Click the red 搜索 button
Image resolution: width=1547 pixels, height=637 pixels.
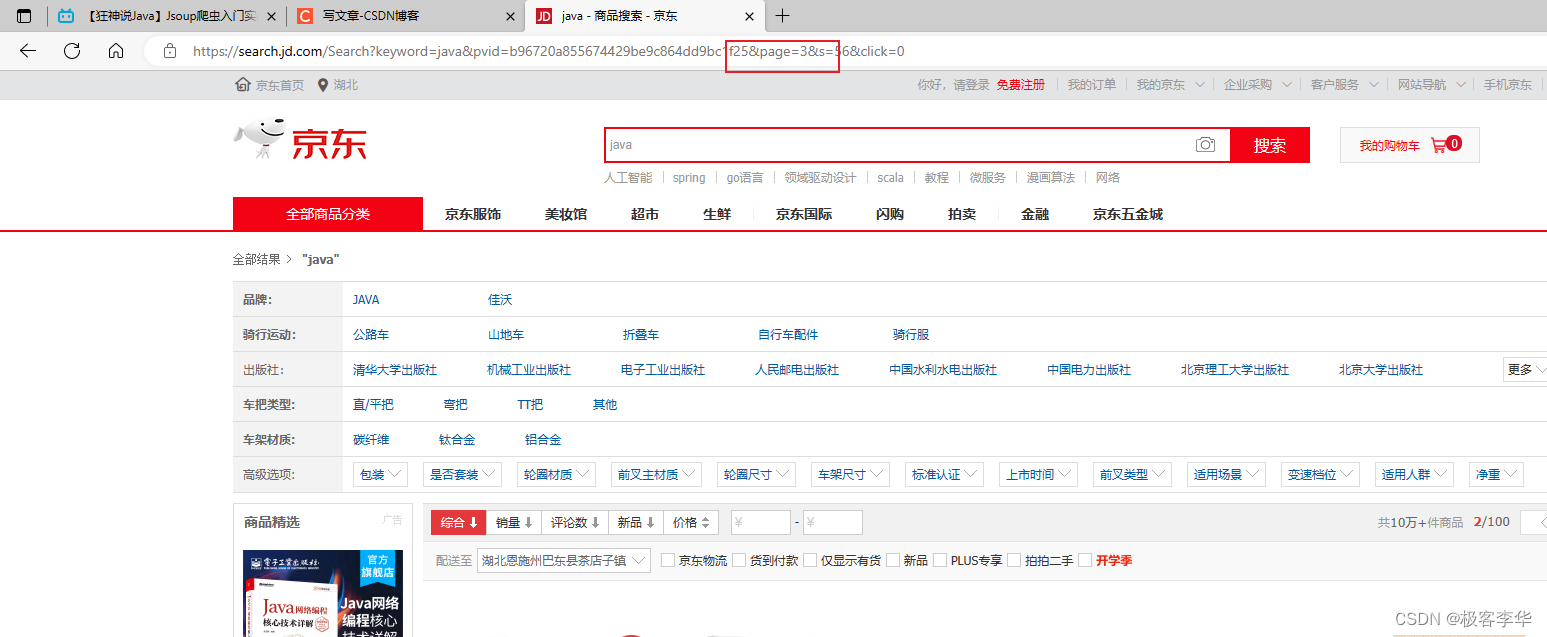pyautogui.click(x=1270, y=145)
